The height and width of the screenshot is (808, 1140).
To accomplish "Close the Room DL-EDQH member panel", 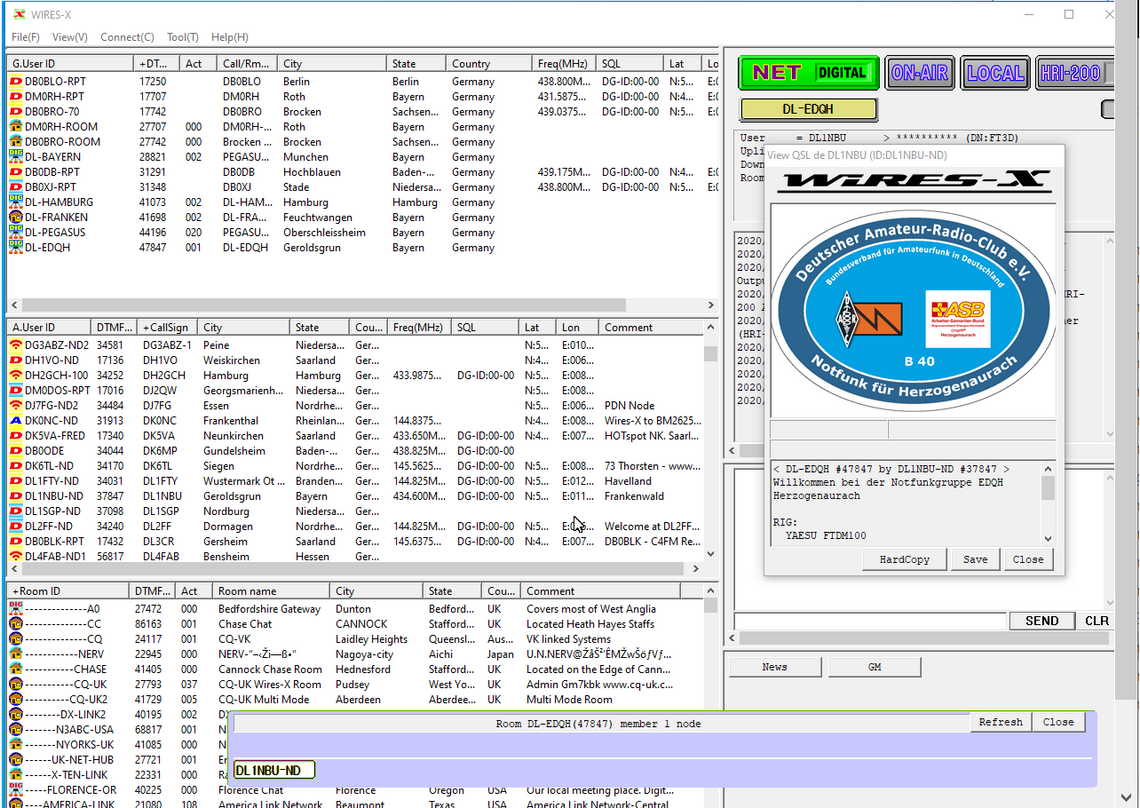I will point(1058,722).
